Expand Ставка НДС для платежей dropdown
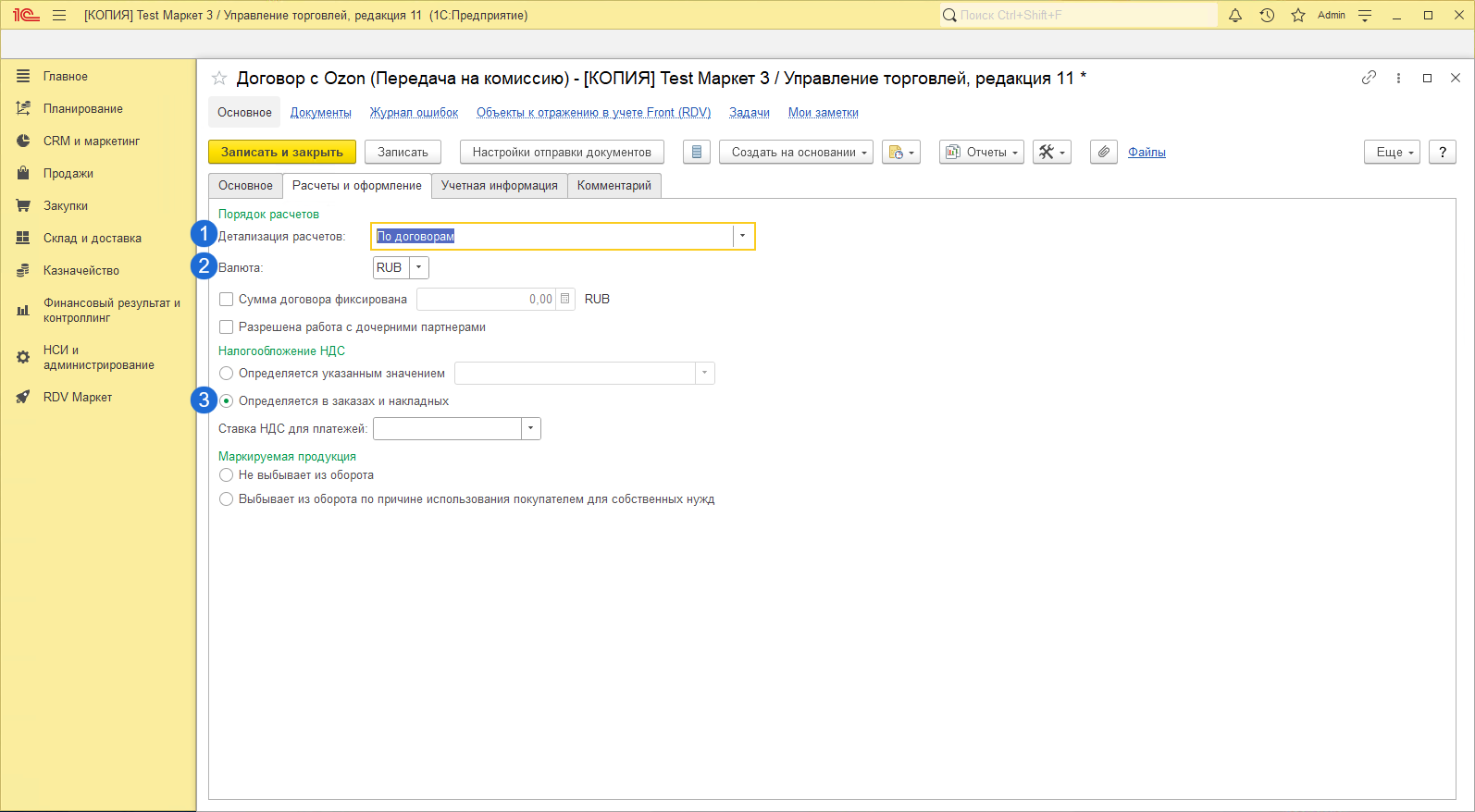The height and width of the screenshot is (812, 1475). coord(530,428)
